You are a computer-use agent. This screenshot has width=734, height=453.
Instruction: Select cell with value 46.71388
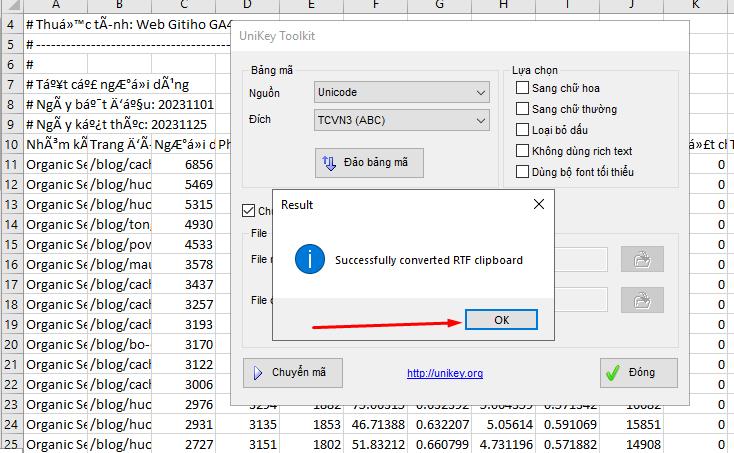375,424
